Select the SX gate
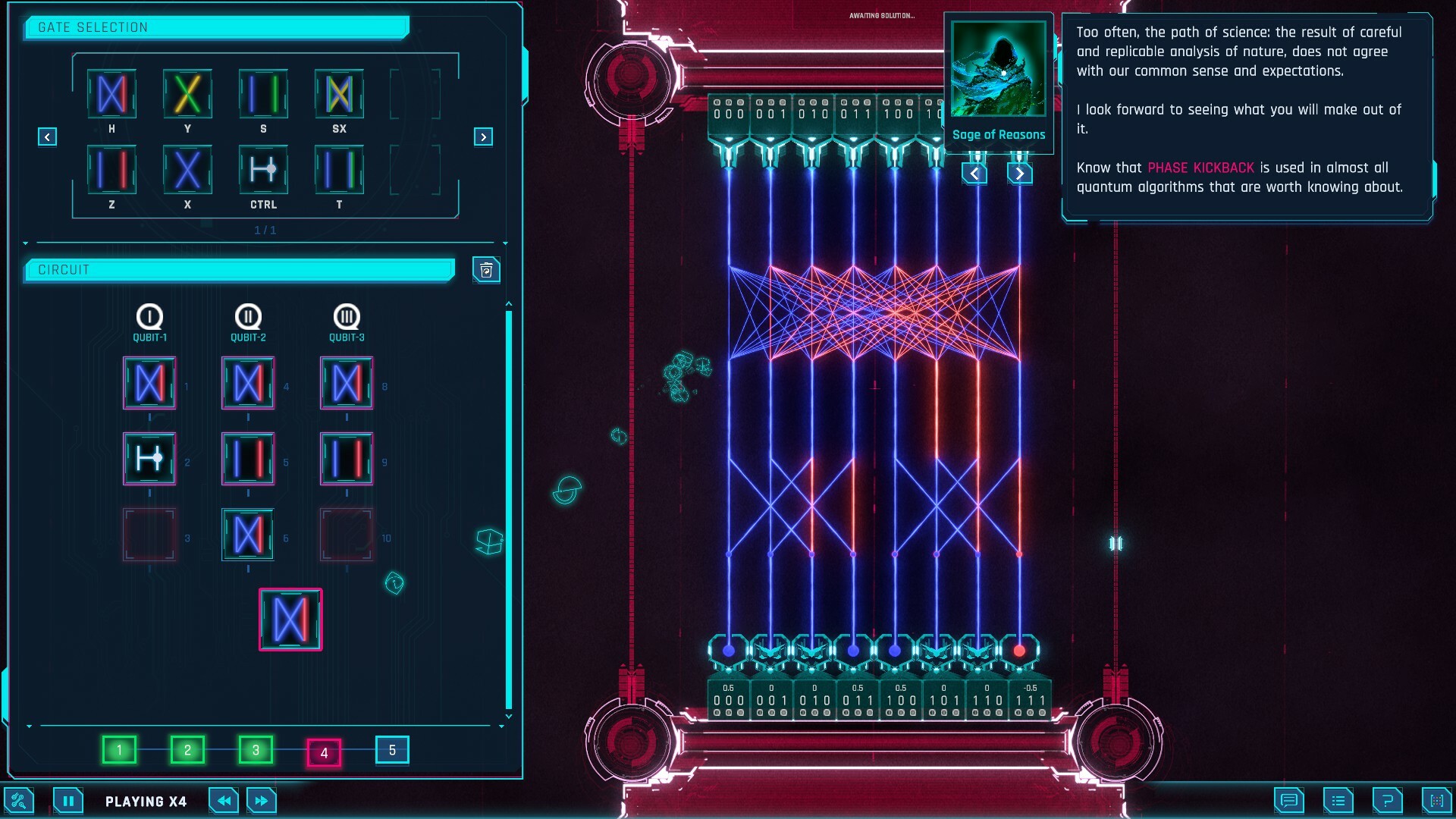 point(339,94)
